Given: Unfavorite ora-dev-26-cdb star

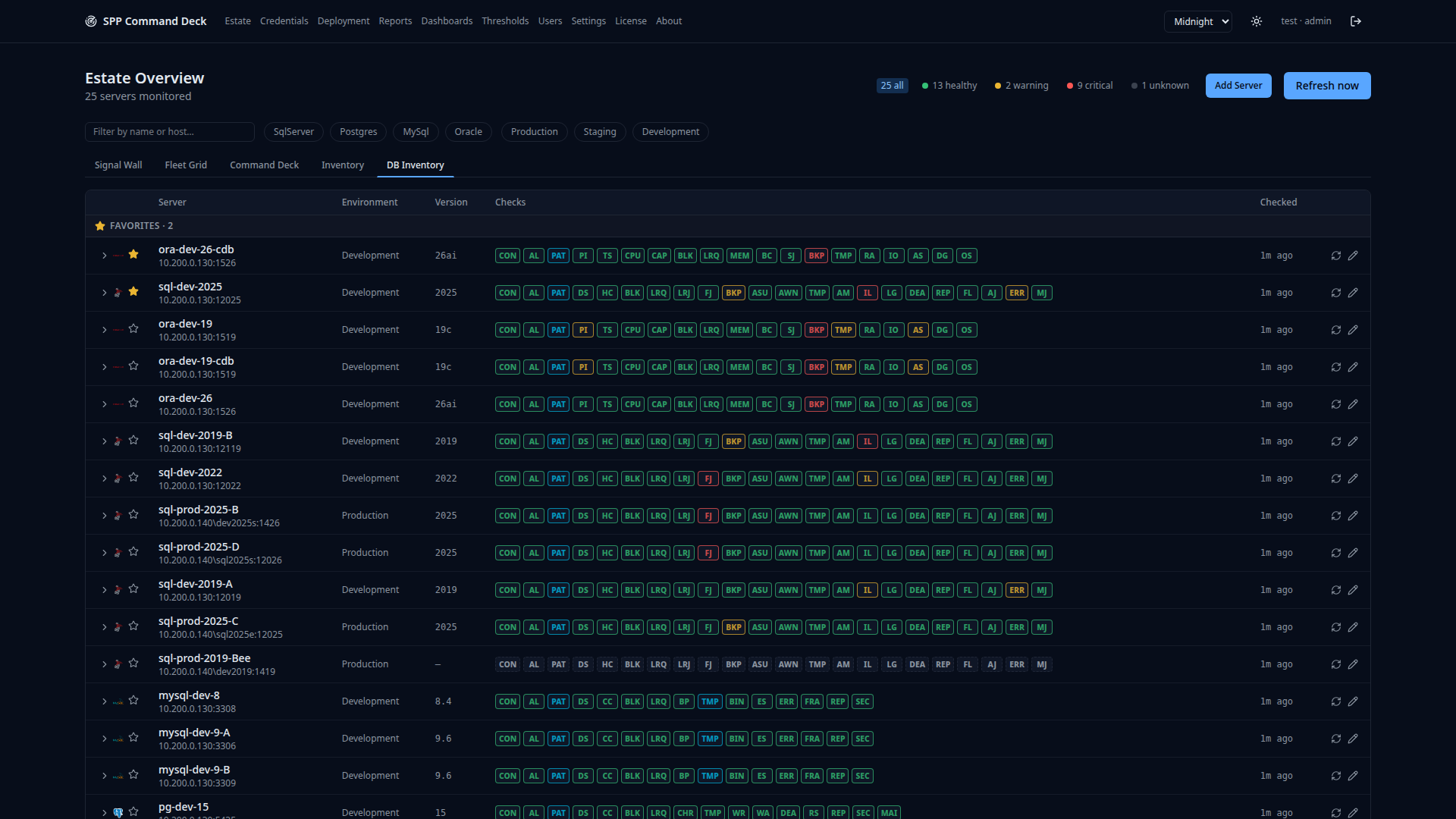Looking at the screenshot, I should [133, 254].
